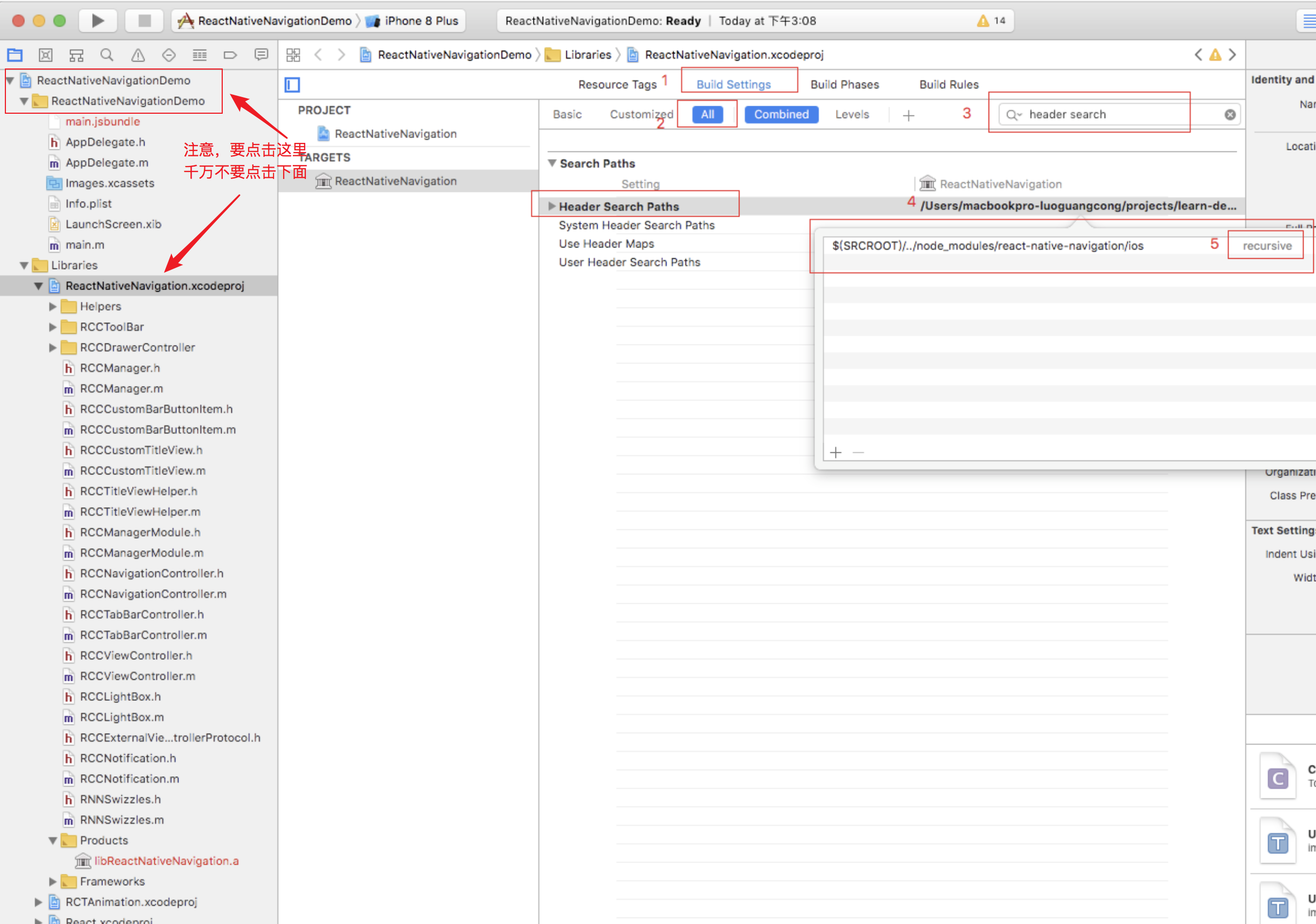Select the System Header Search Paths row
The image size is (1316, 924).
[636, 225]
